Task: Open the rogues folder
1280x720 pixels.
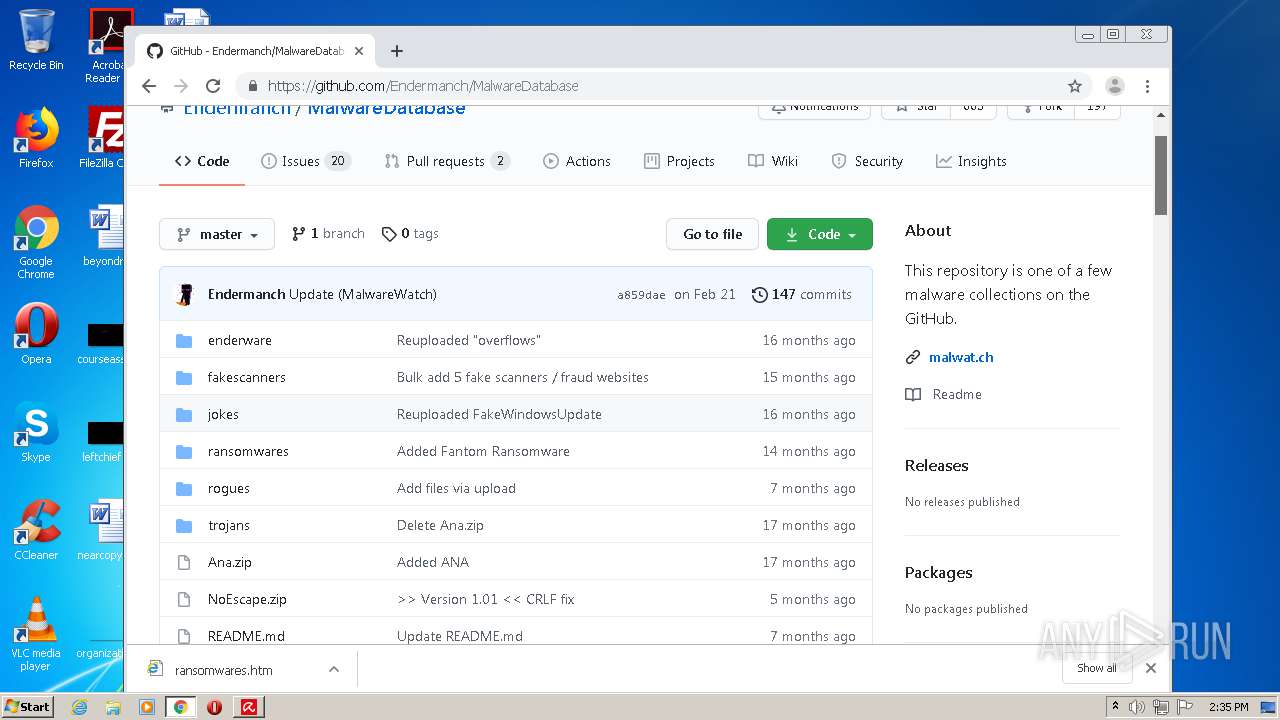Action: click(x=229, y=488)
